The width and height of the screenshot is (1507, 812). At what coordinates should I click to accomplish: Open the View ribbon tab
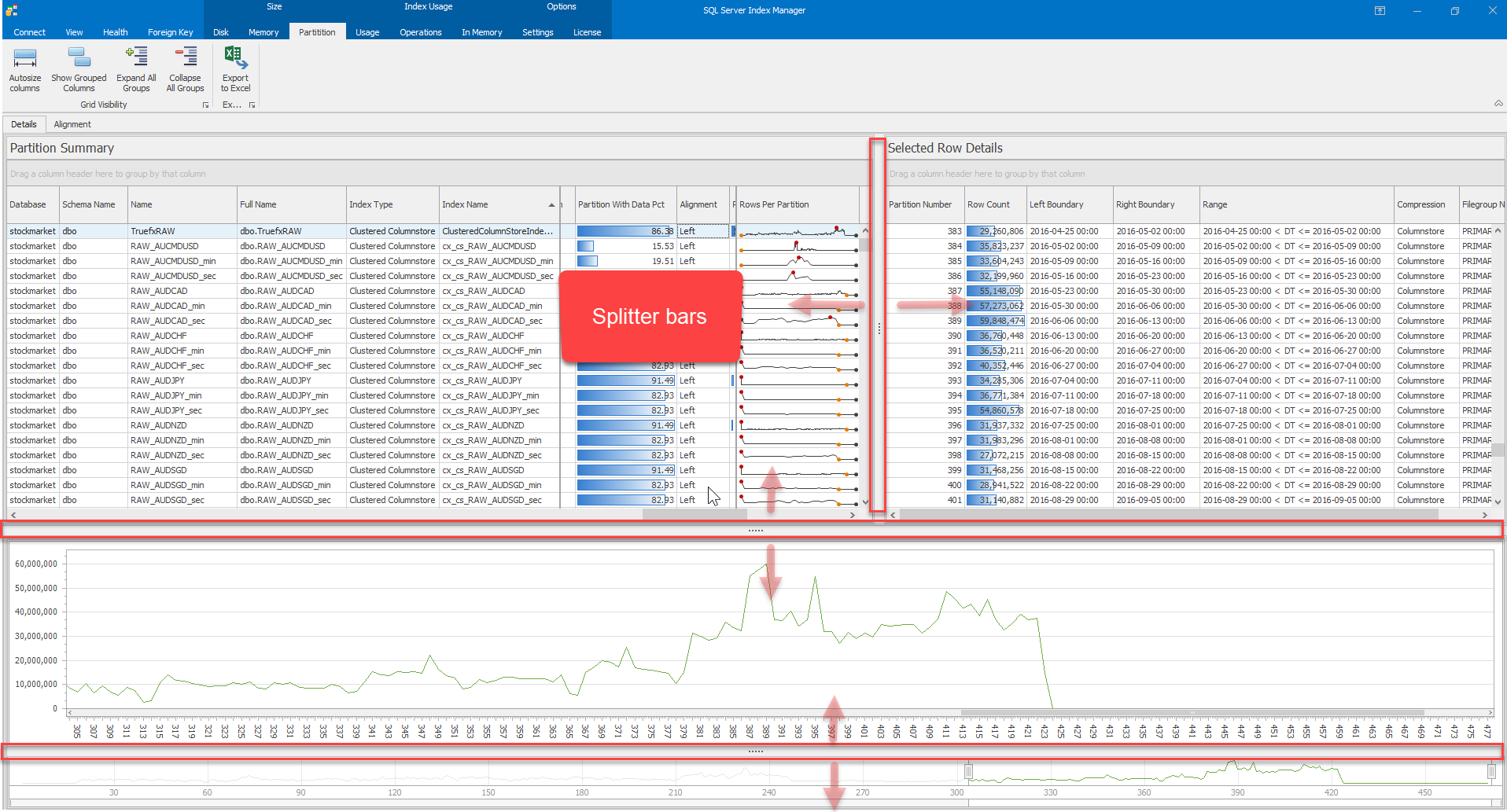(74, 32)
